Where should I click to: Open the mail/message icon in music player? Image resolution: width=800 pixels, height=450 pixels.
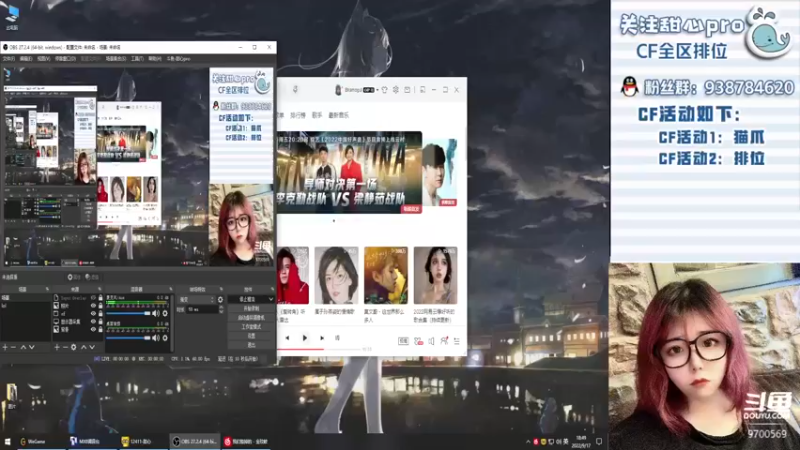click(407, 90)
